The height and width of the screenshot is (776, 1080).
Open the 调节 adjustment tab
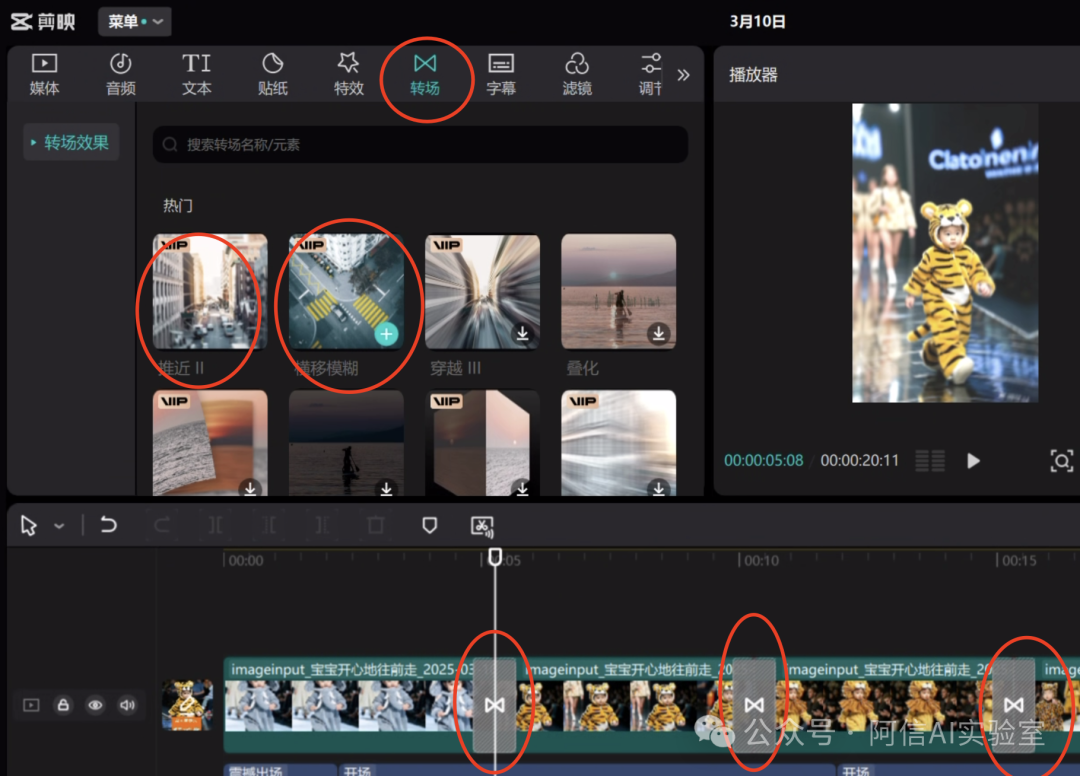[x=650, y=74]
